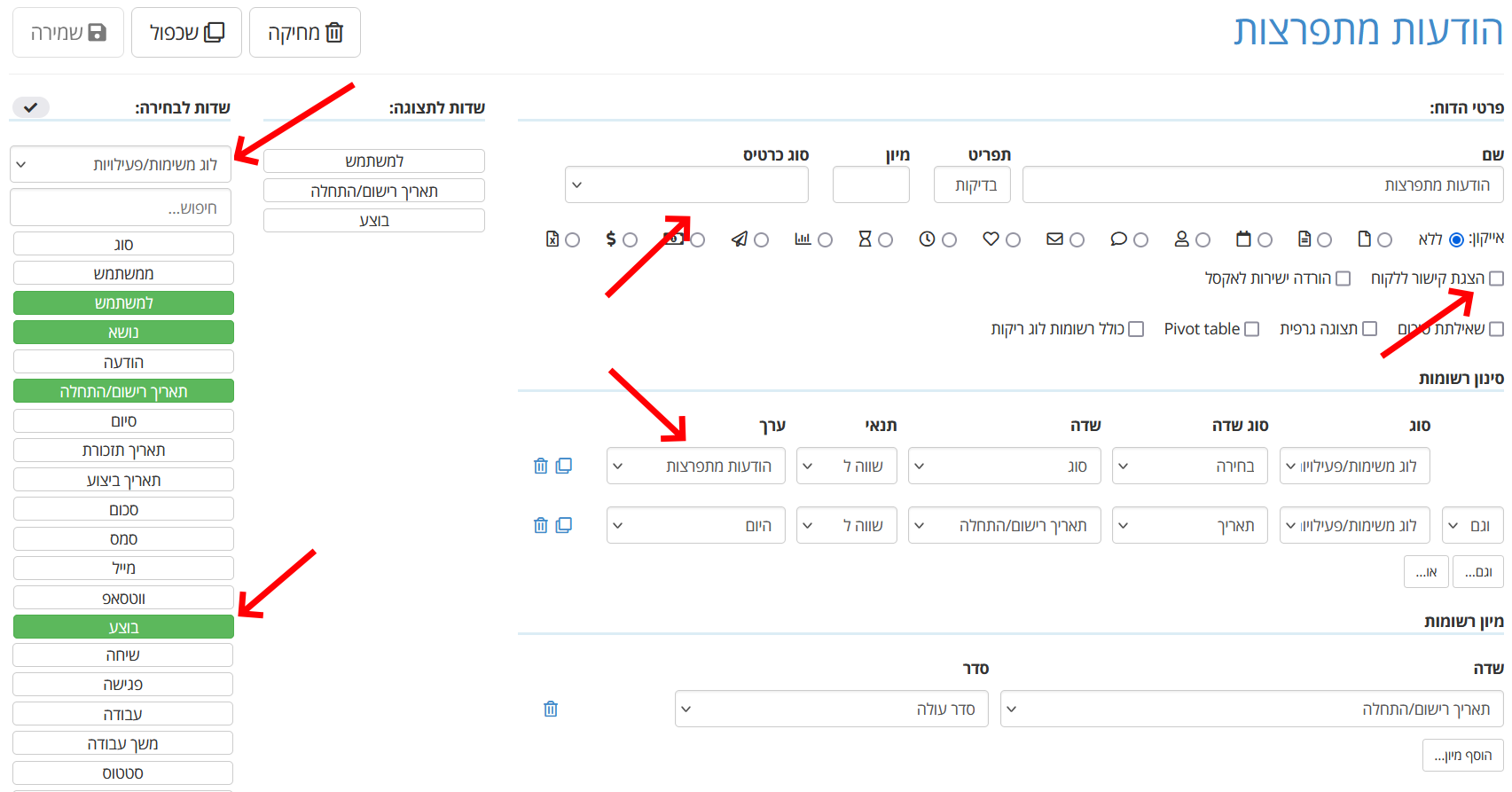
Task: Select the heart icon option
Action: click(x=1013, y=240)
